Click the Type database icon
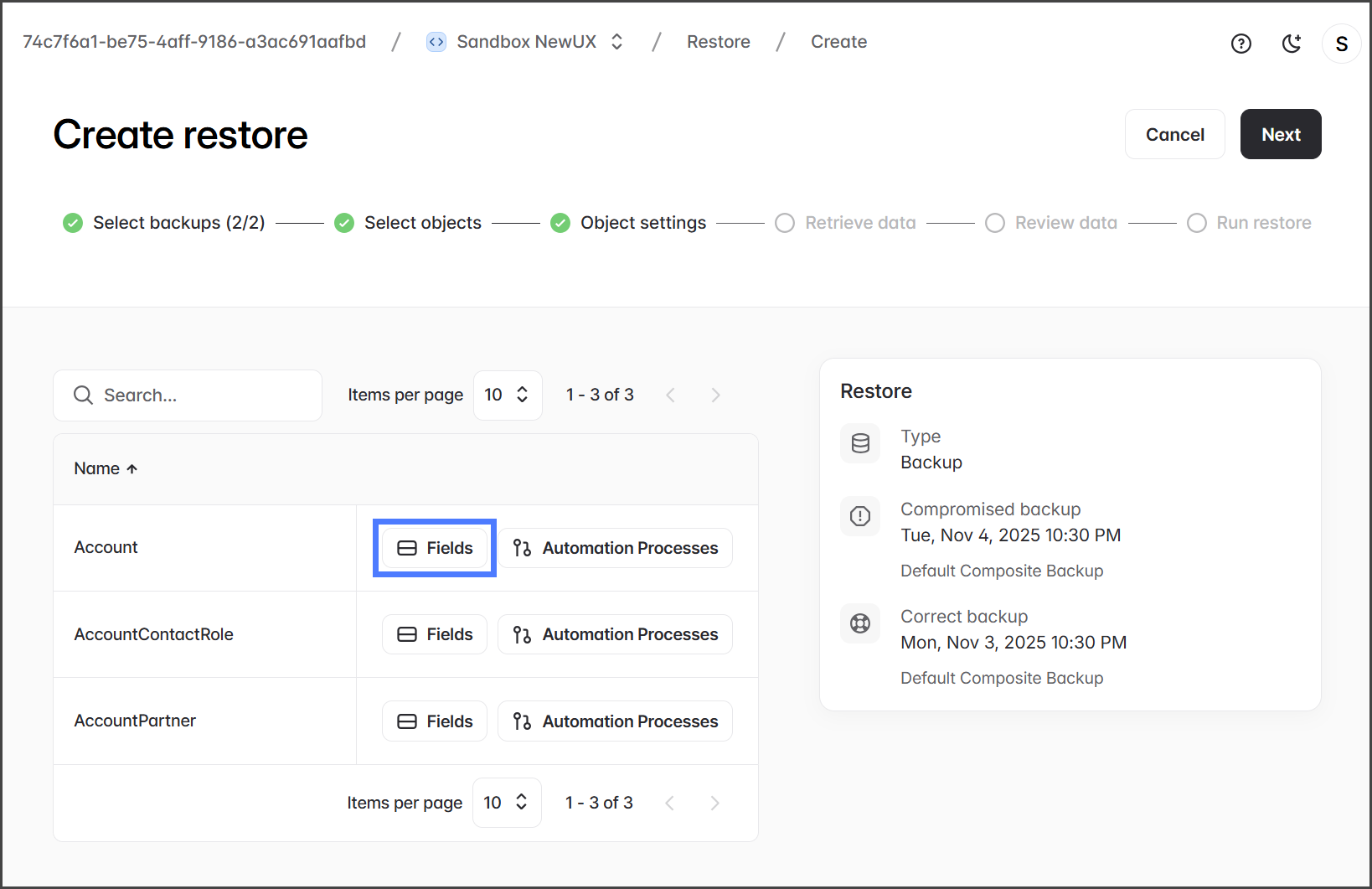 point(860,443)
